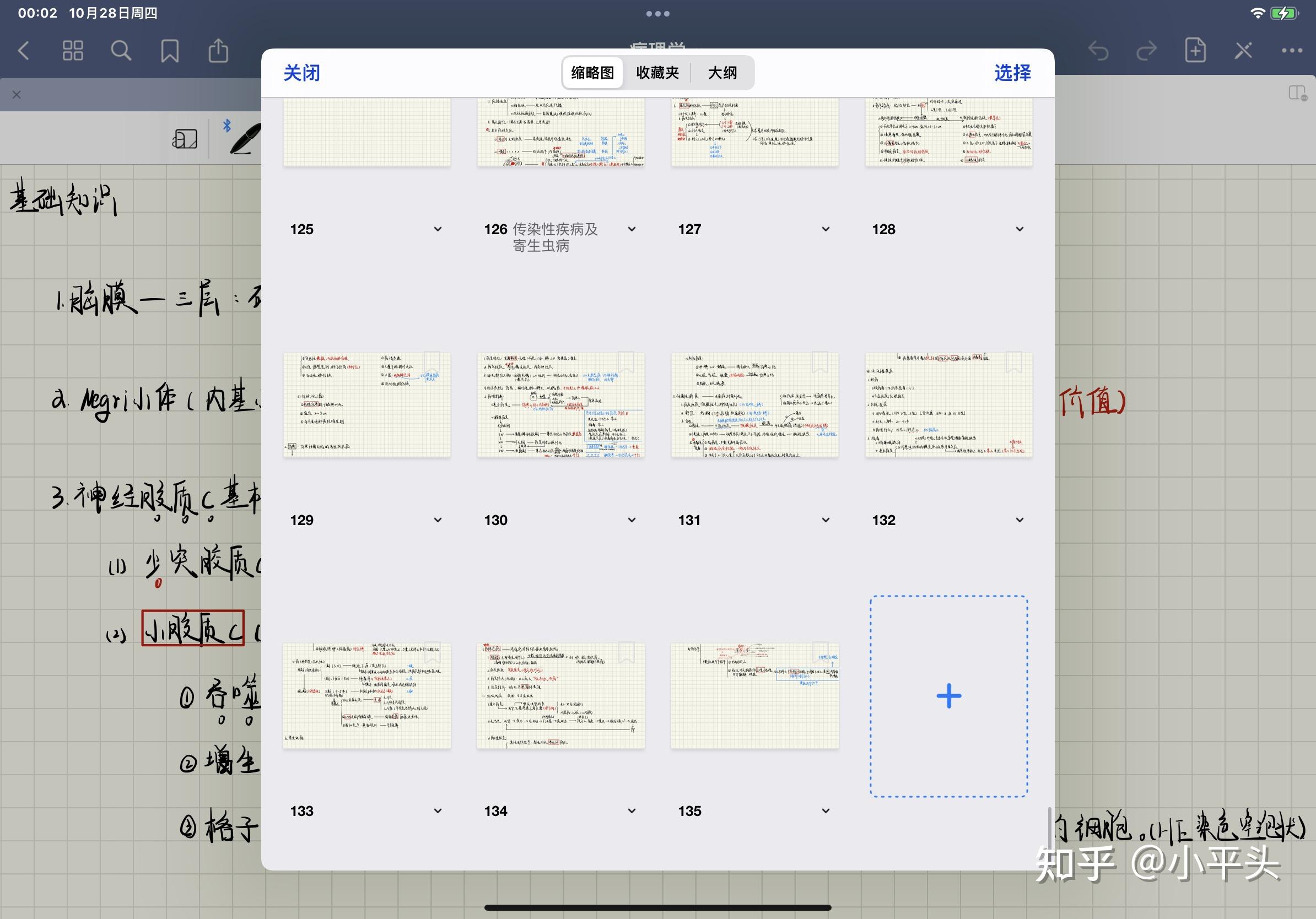Select the share/export icon
The height and width of the screenshot is (919, 1316).
pos(218,51)
